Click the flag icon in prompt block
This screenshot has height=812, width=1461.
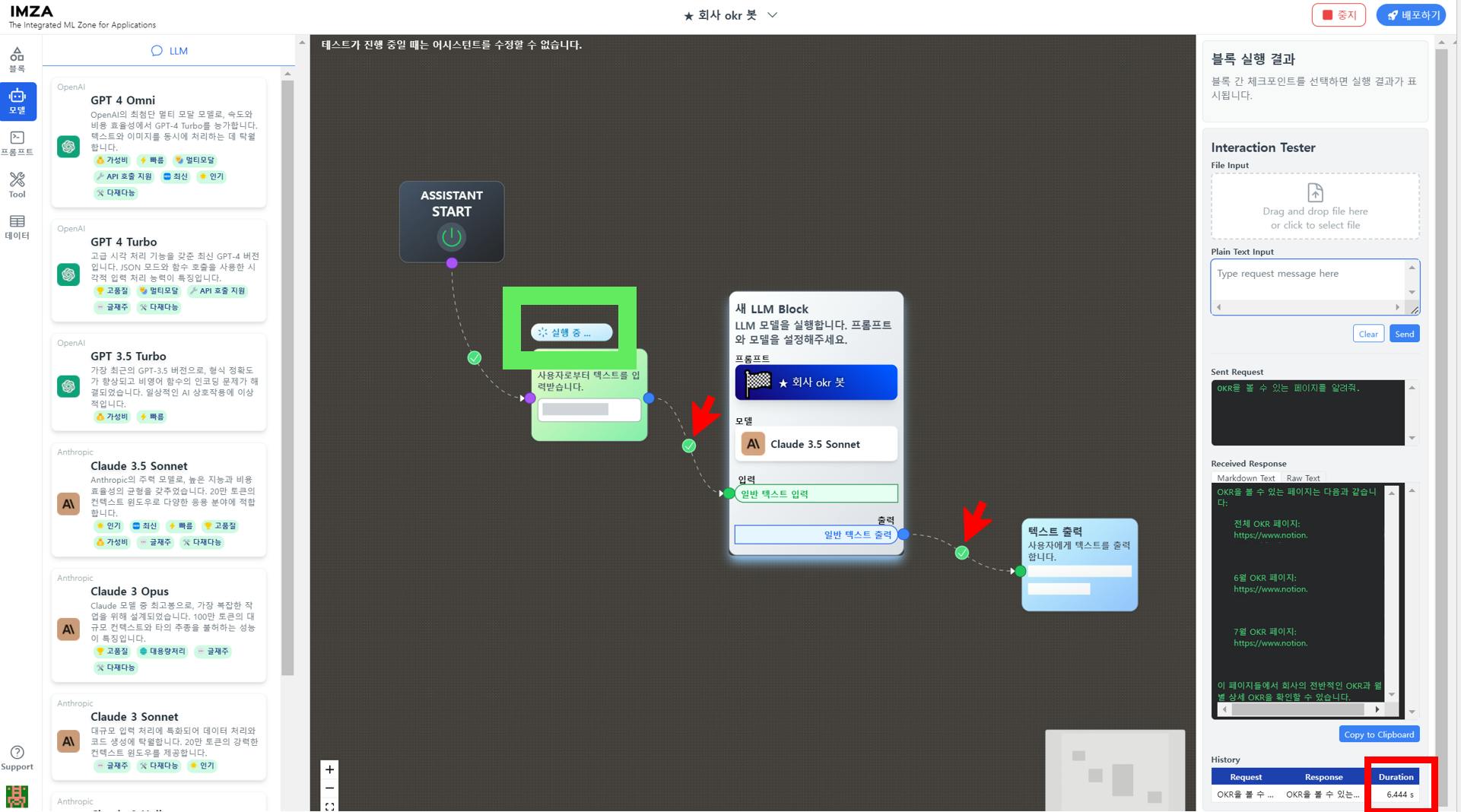[x=758, y=382]
